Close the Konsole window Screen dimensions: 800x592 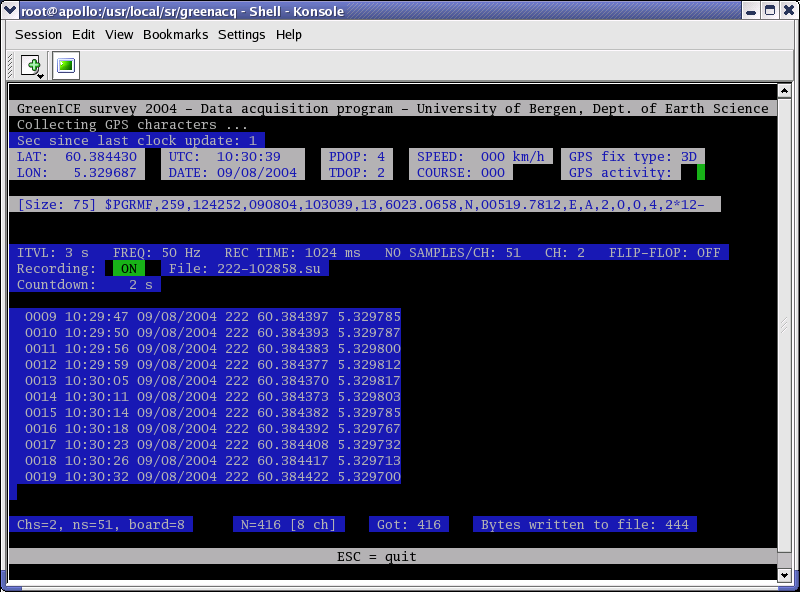(x=788, y=11)
